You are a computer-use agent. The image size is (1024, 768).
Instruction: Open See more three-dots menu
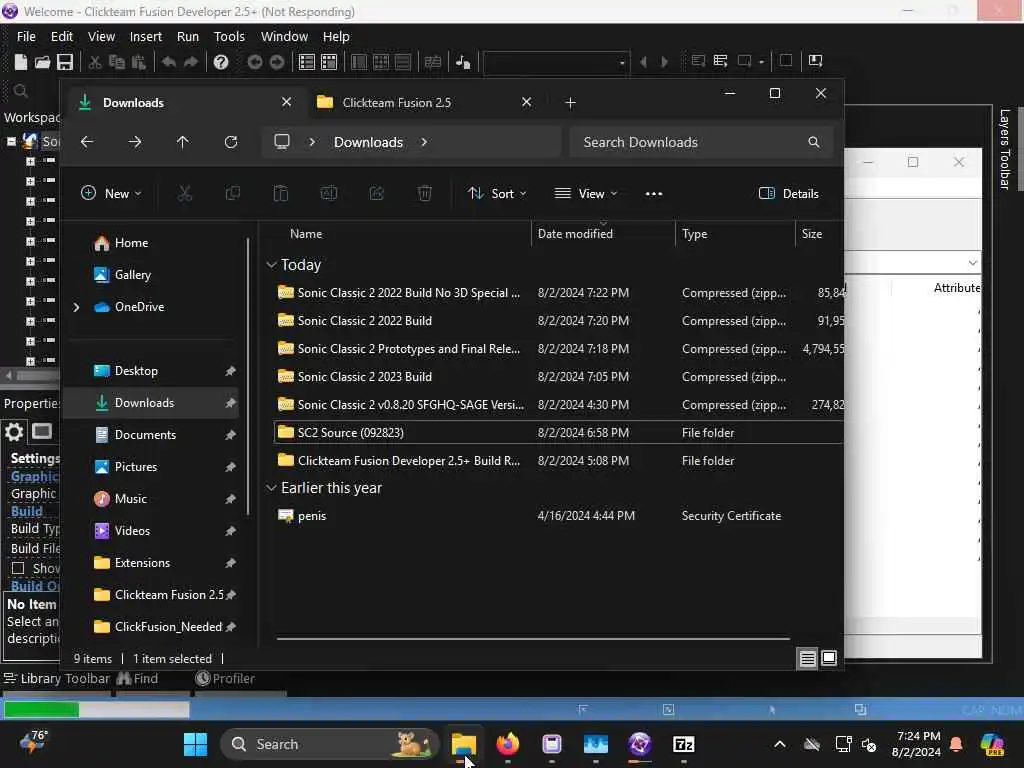[x=654, y=193]
